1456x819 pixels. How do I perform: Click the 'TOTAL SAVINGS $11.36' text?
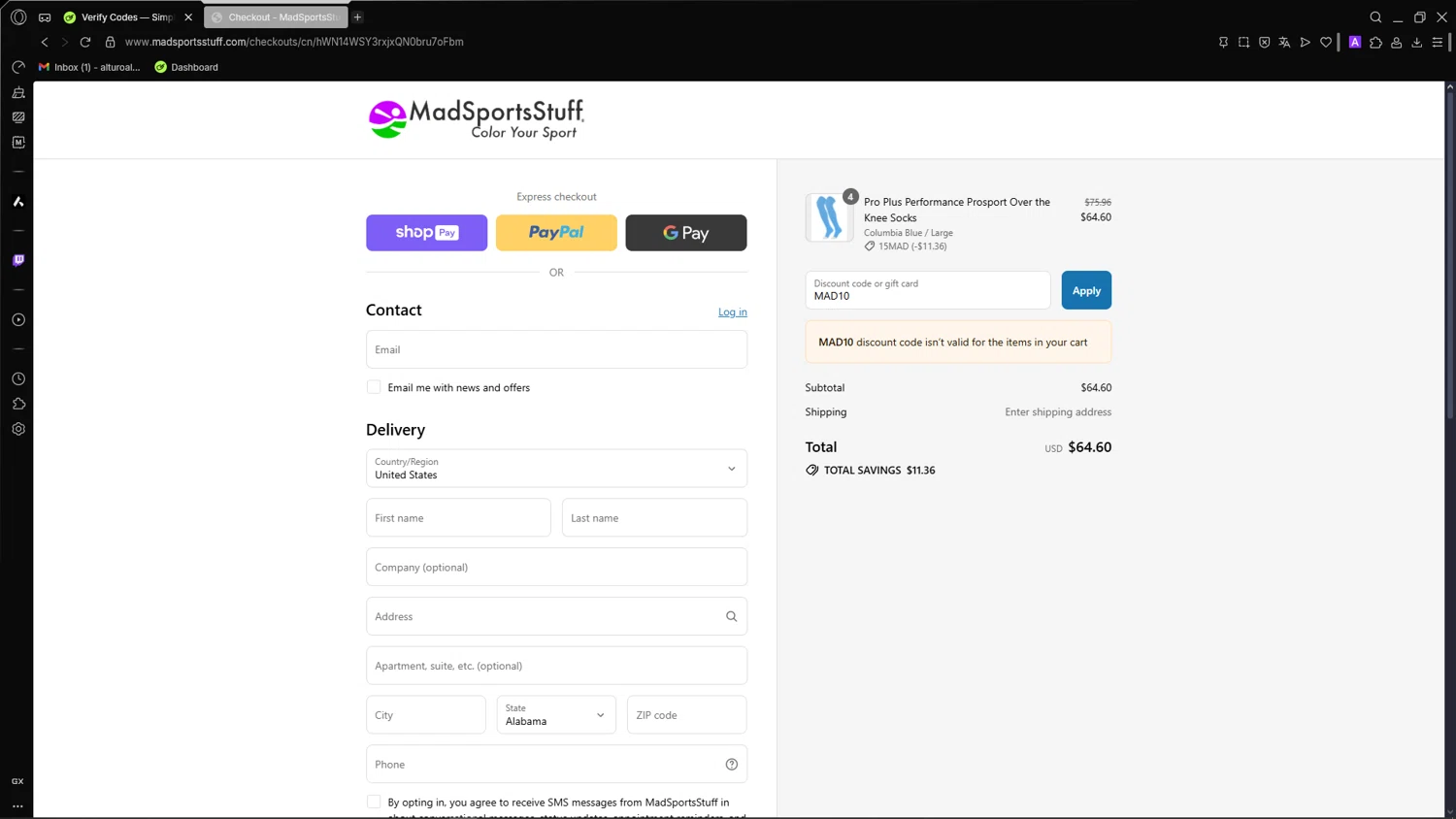point(879,470)
